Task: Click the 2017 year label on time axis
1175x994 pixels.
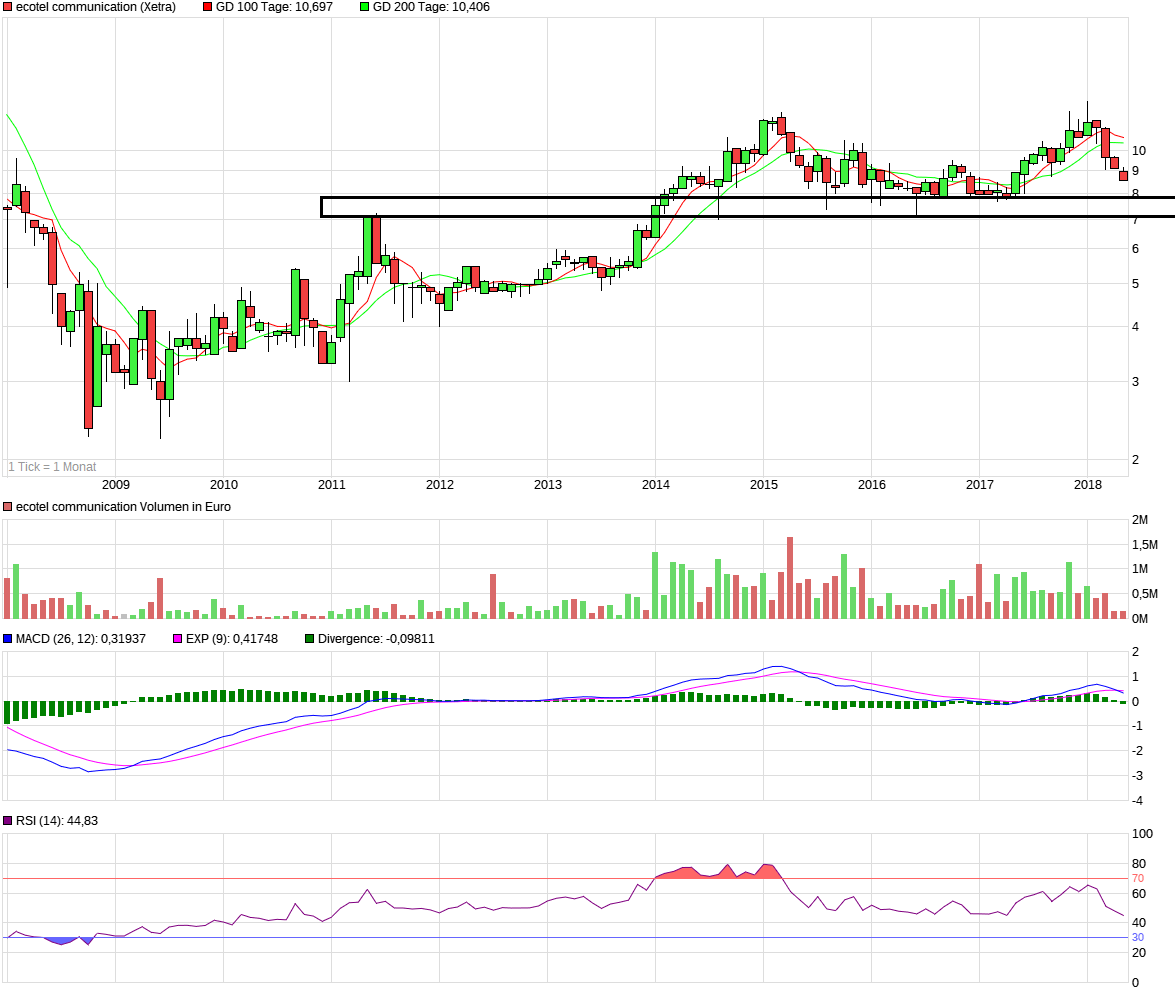Action: (979, 484)
